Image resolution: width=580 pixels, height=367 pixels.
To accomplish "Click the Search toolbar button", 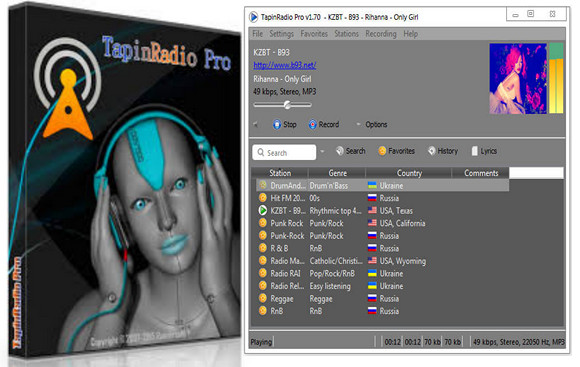I will pos(350,151).
